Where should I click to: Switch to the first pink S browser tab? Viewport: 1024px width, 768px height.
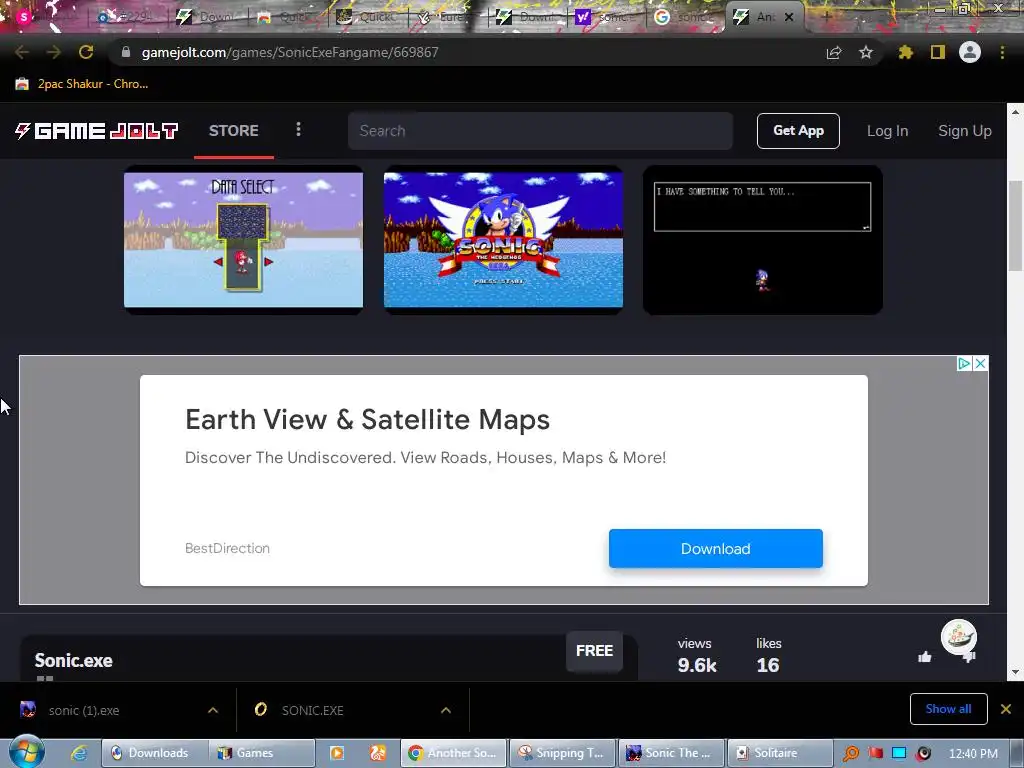pyautogui.click(x=46, y=17)
